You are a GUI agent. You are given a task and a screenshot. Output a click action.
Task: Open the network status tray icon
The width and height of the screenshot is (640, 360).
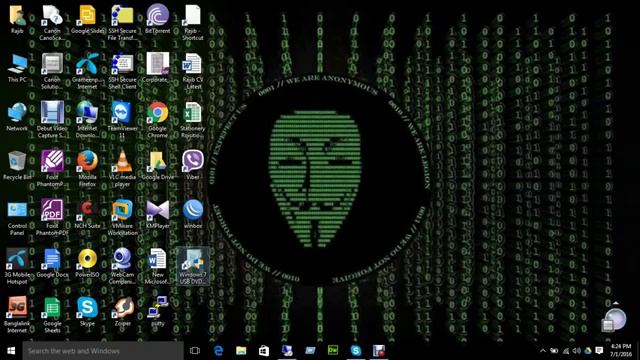[566, 351]
